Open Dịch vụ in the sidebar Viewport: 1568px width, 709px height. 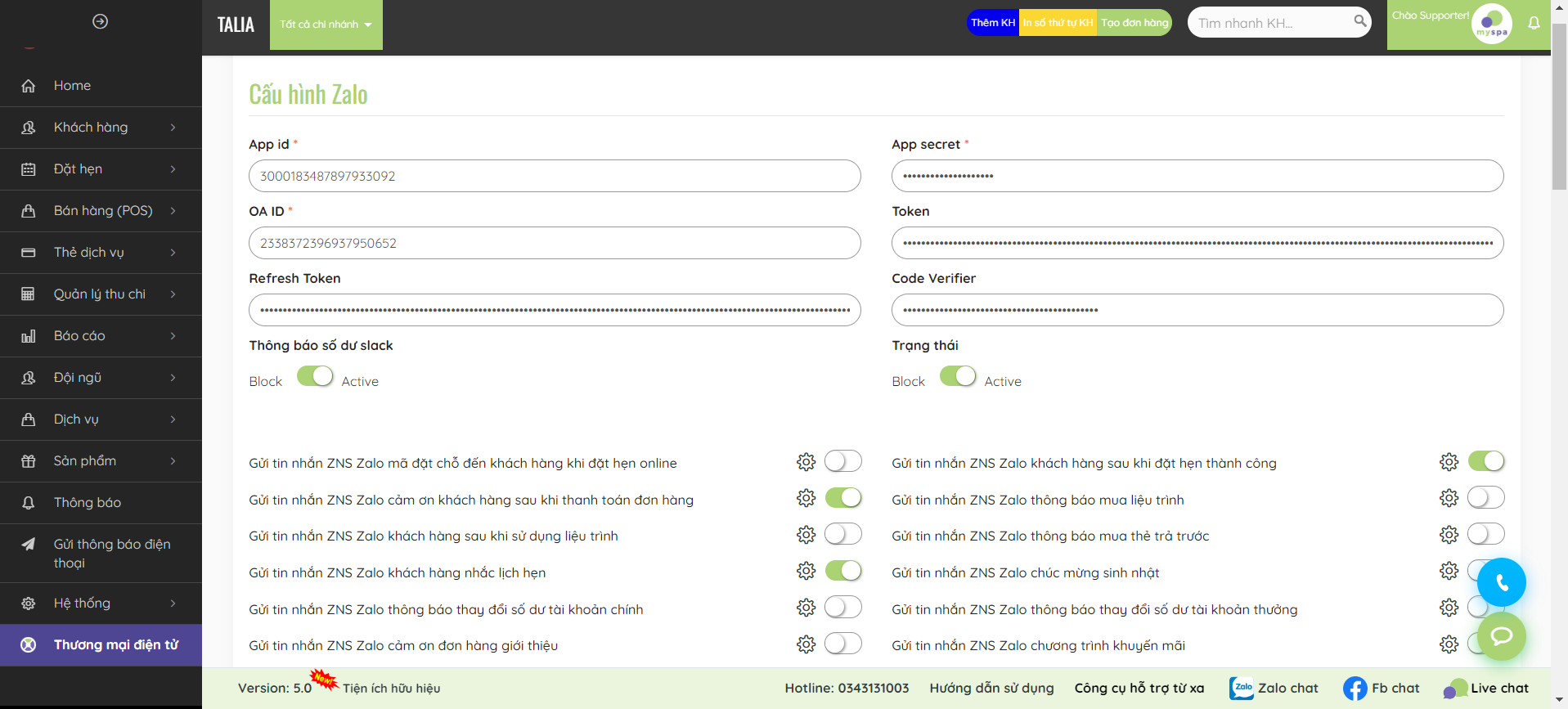(x=101, y=420)
